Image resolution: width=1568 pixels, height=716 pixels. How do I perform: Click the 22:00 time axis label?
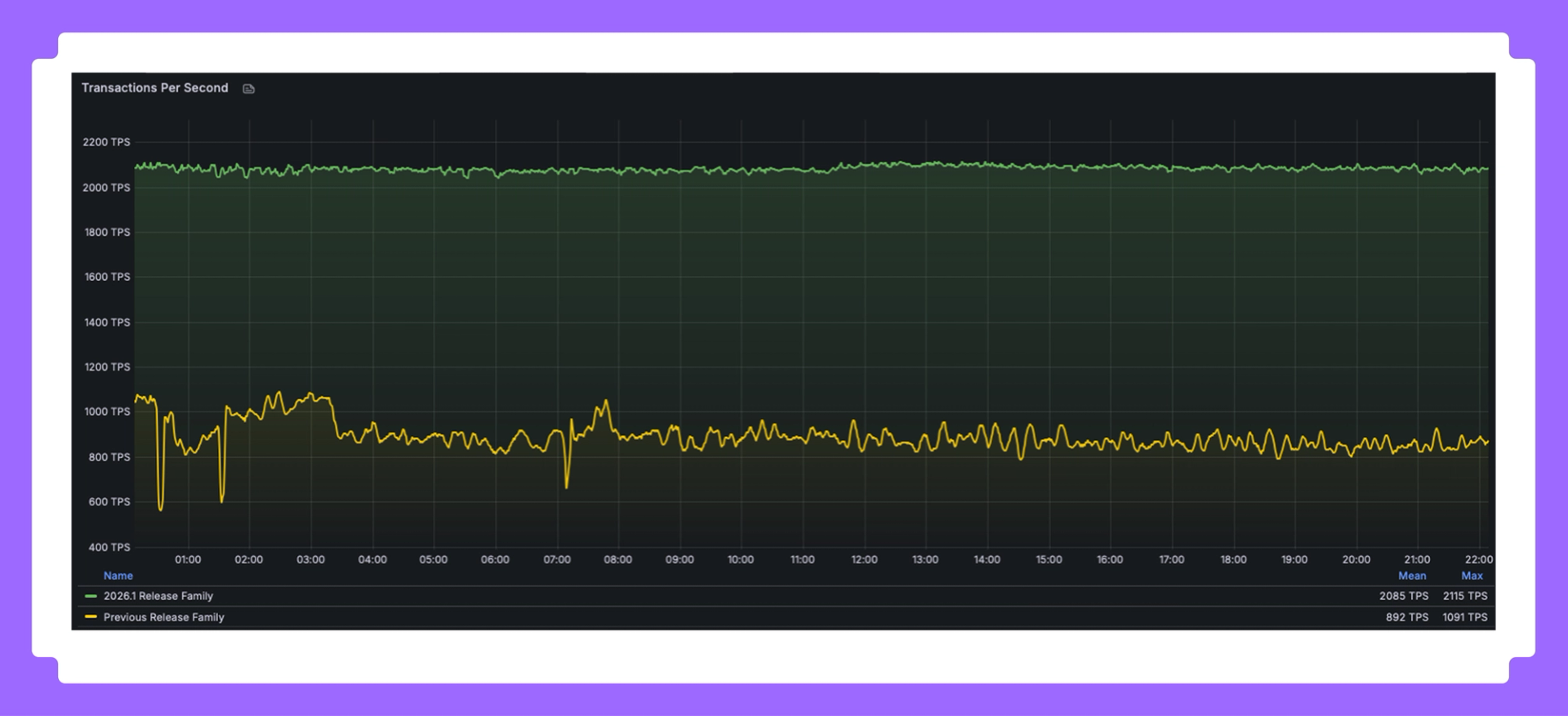(x=1479, y=559)
